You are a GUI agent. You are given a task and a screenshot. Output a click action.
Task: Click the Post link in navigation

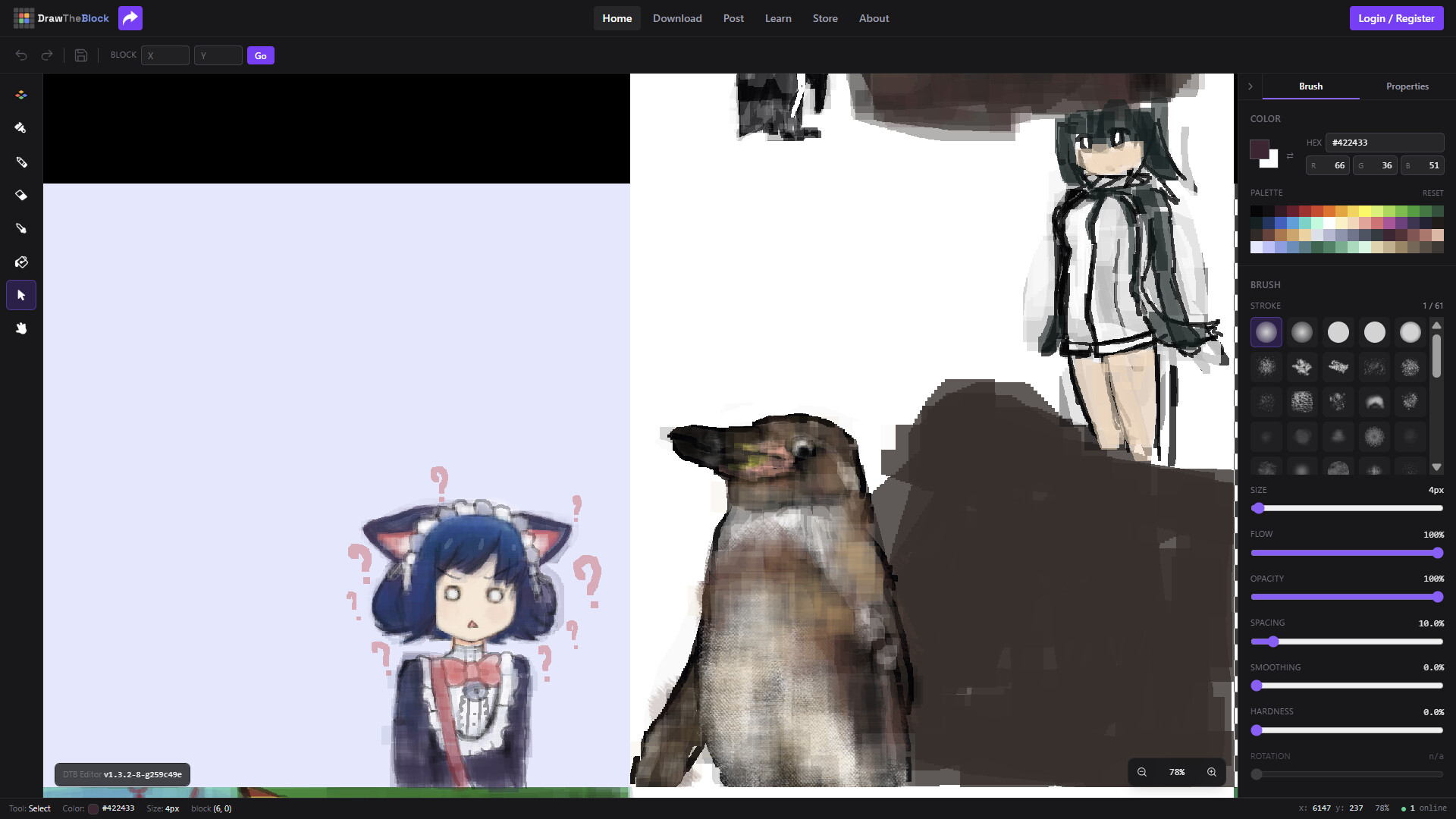click(733, 18)
